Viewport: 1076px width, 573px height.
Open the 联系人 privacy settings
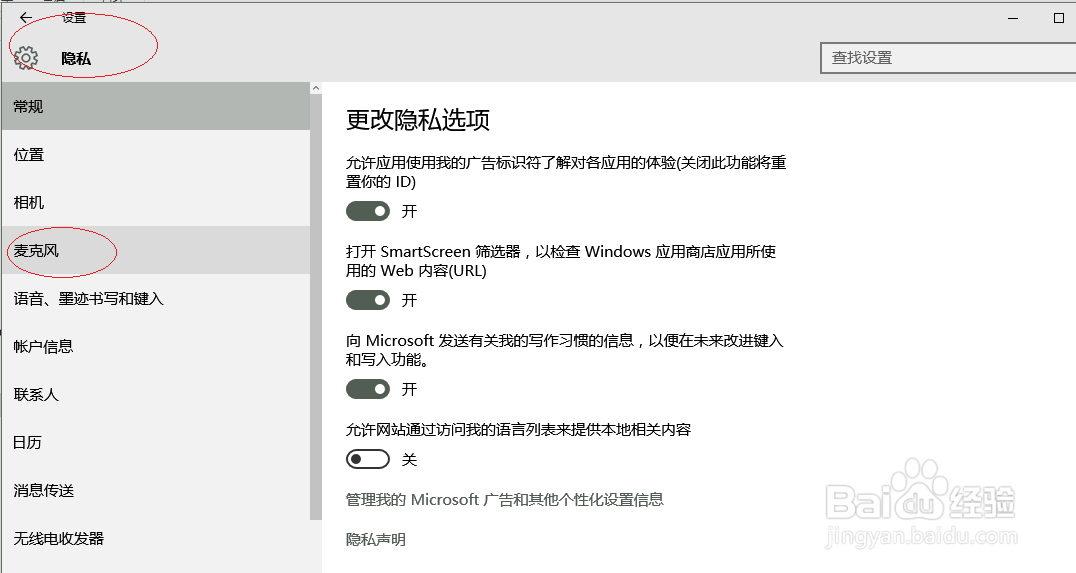(x=156, y=395)
